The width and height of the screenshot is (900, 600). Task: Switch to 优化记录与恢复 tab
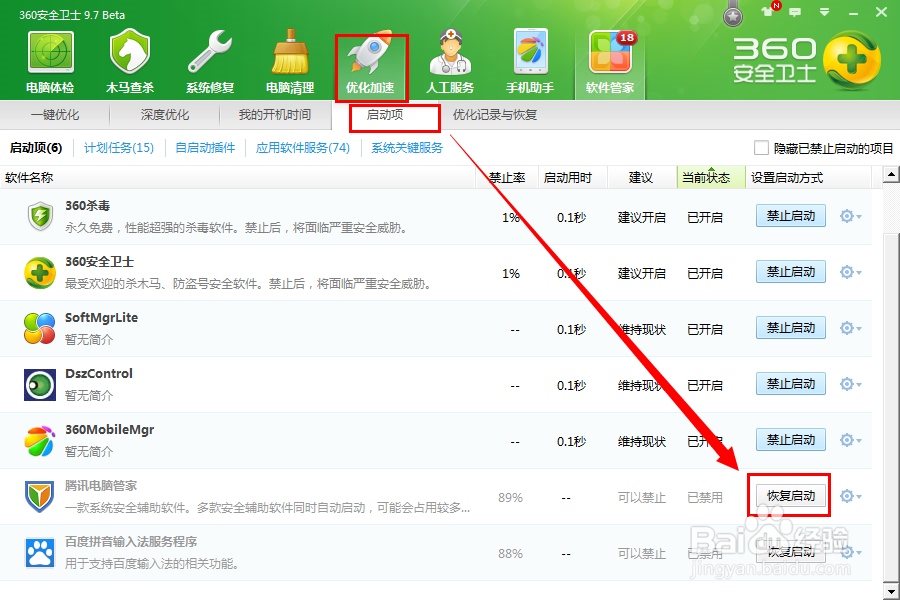[495, 115]
